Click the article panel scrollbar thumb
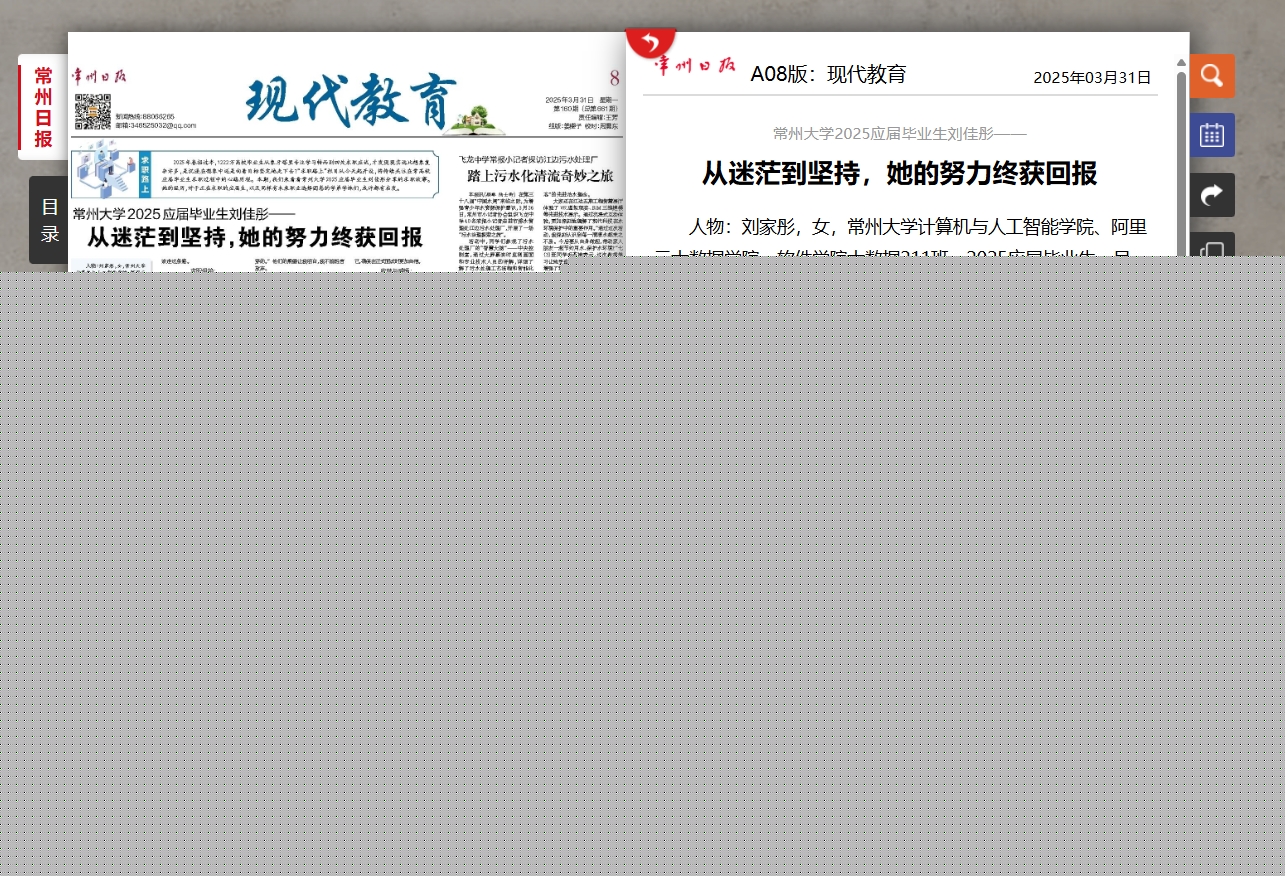The height and width of the screenshot is (876, 1285). click(x=1181, y=160)
